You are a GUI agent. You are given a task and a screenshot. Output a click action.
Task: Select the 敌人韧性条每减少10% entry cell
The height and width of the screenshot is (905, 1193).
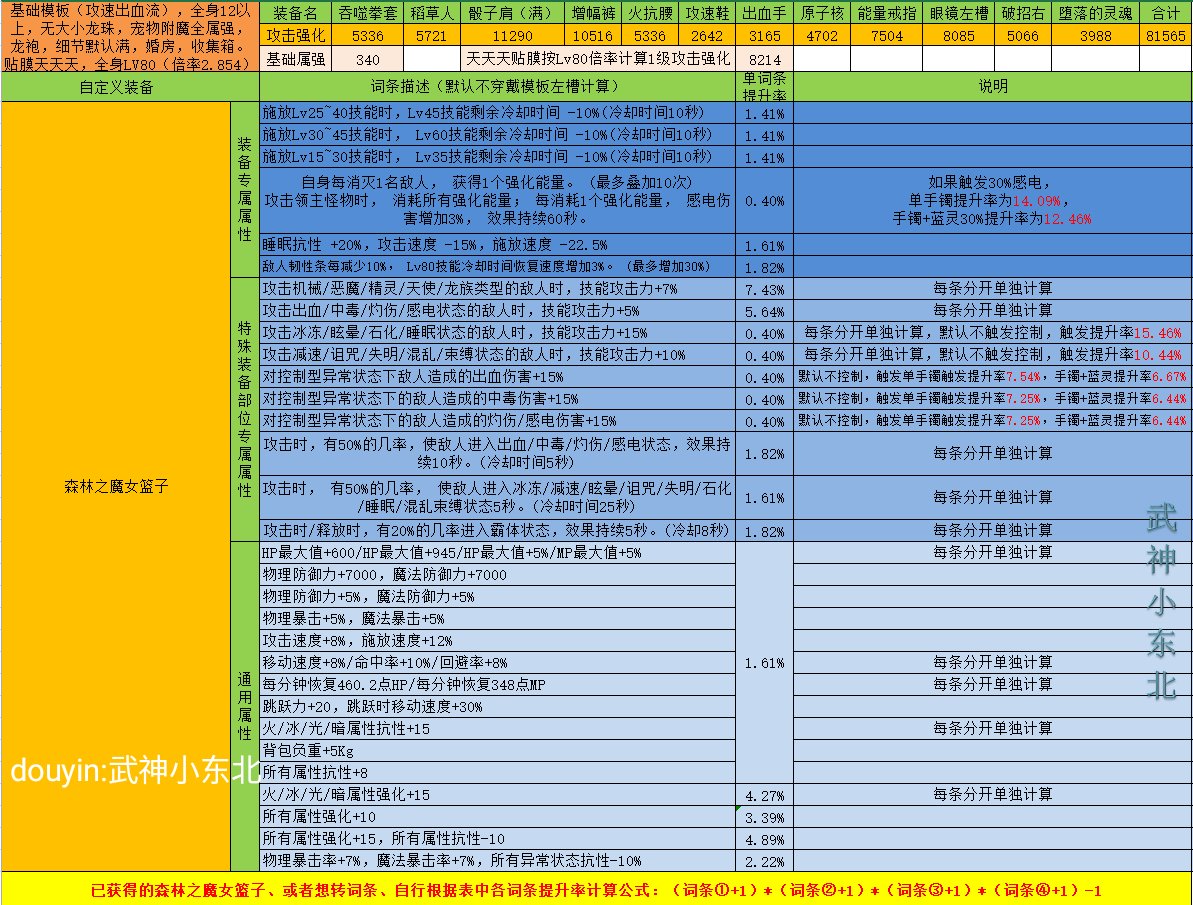498,266
